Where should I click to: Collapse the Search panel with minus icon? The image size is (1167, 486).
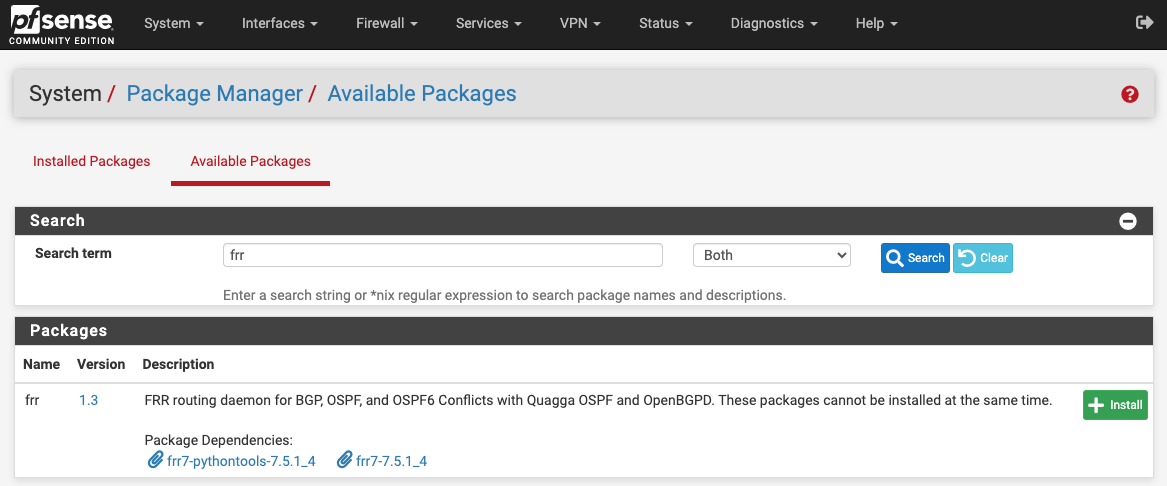pyautogui.click(x=1128, y=221)
